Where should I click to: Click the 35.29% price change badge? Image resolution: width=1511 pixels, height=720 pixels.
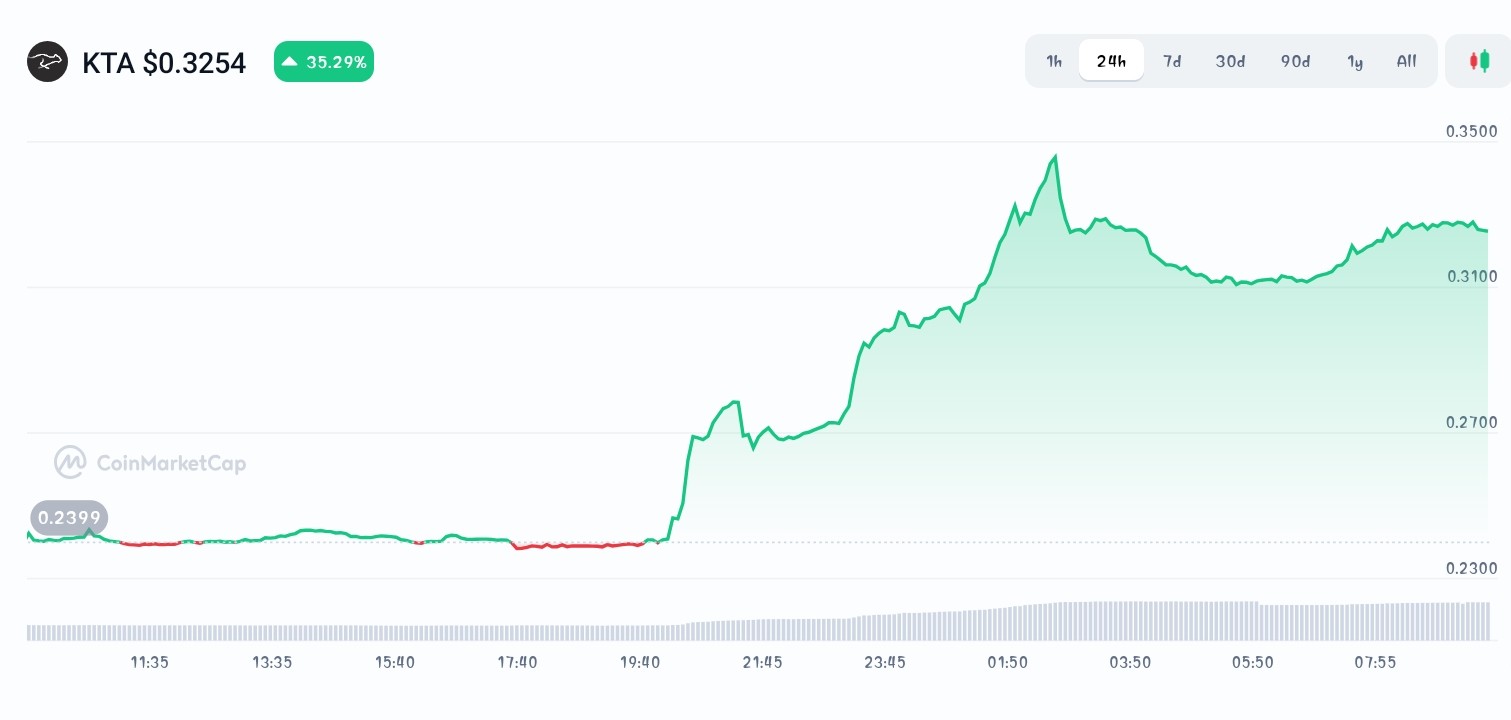[324, 62]
